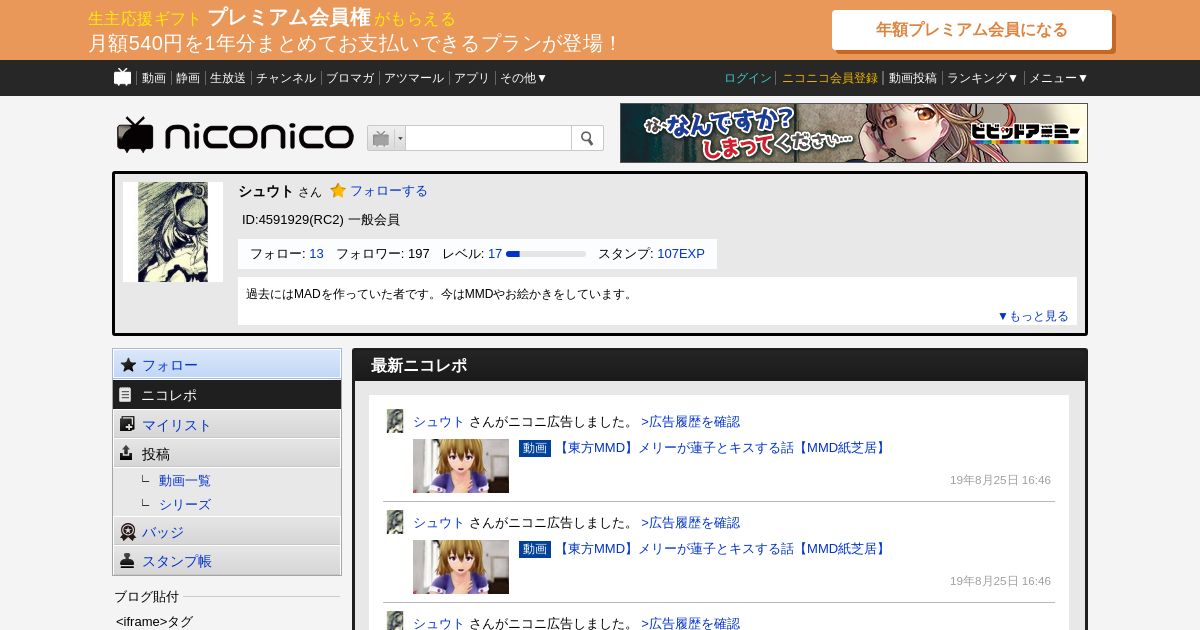Click the star icon beside フォローする

[338, 190]
